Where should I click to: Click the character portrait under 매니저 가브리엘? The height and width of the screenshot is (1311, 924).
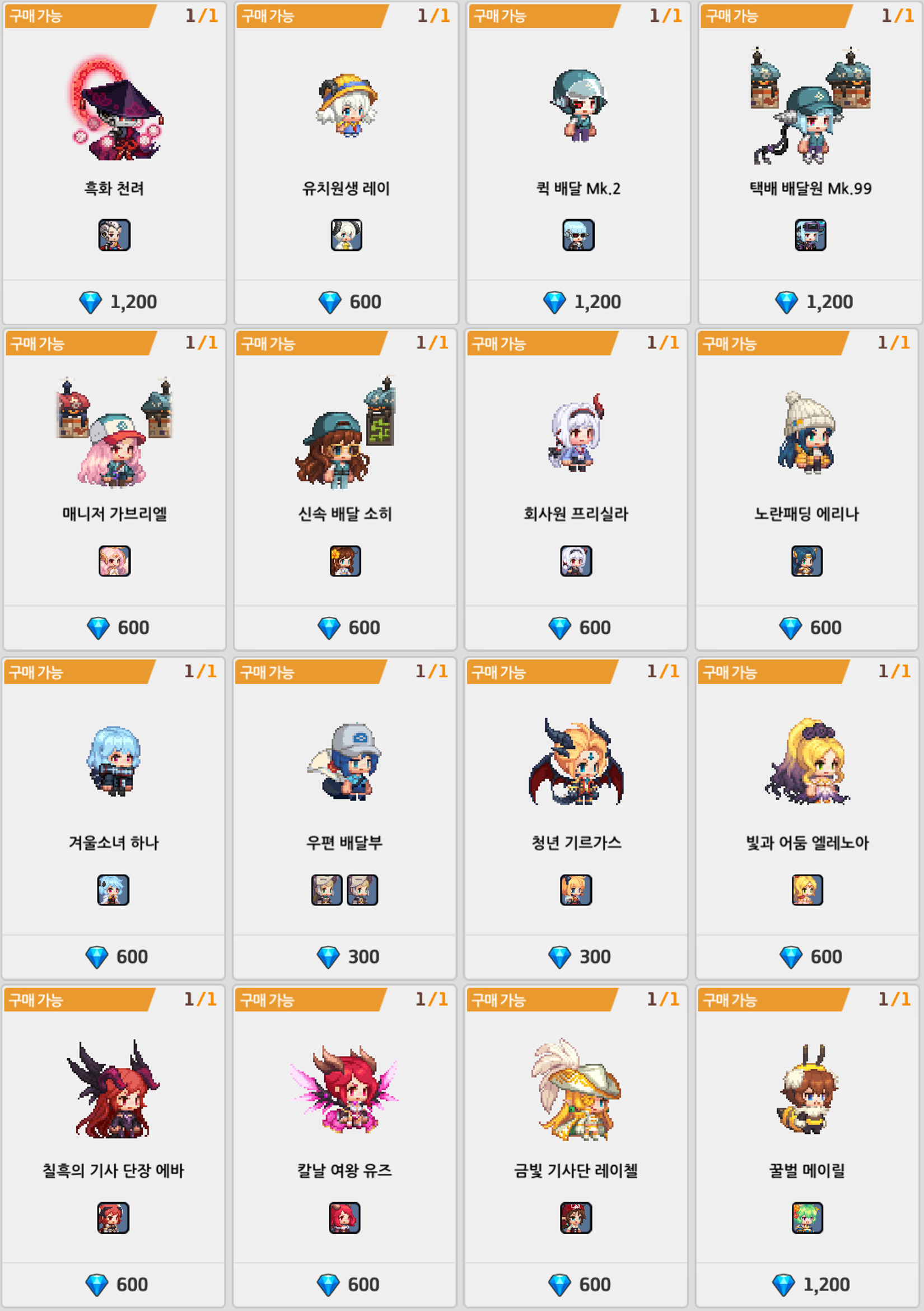[x=115, y=561]
